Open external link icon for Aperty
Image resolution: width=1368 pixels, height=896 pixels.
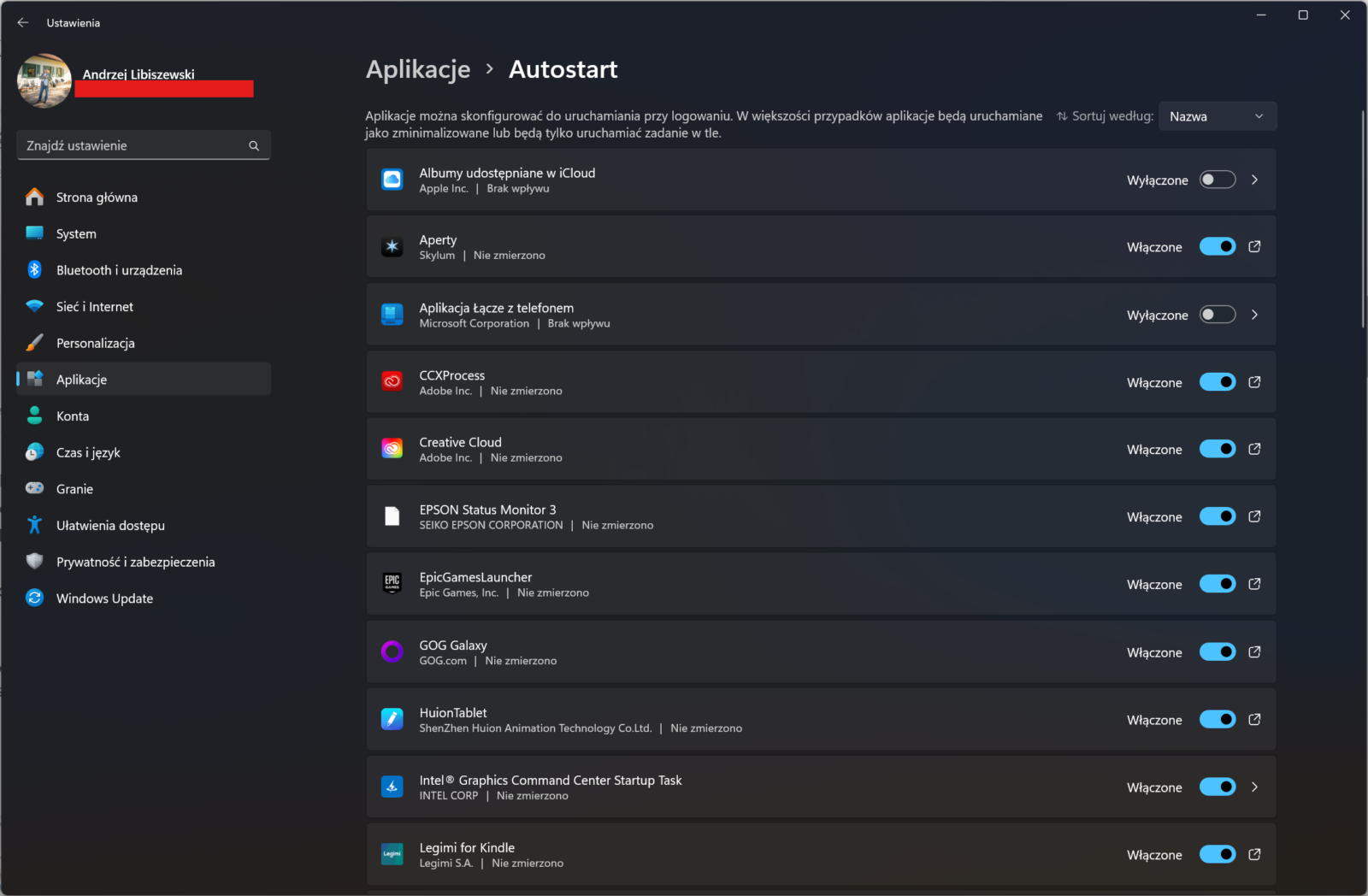[1254, 247]
